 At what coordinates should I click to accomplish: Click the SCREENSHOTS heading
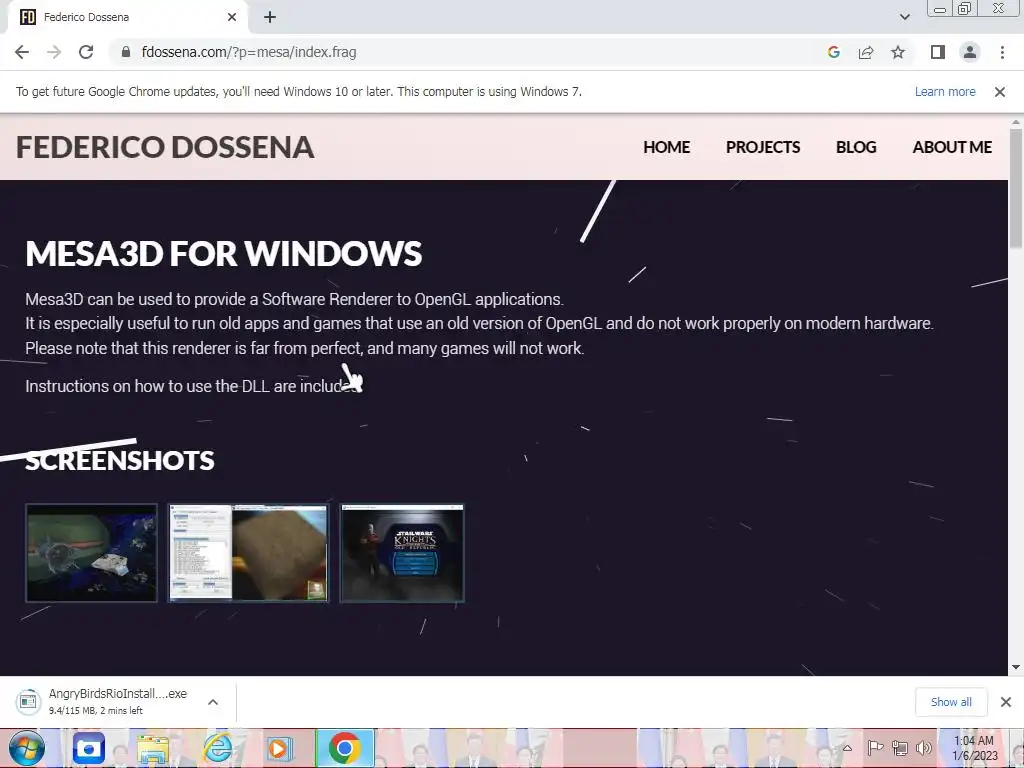[120, 460]
